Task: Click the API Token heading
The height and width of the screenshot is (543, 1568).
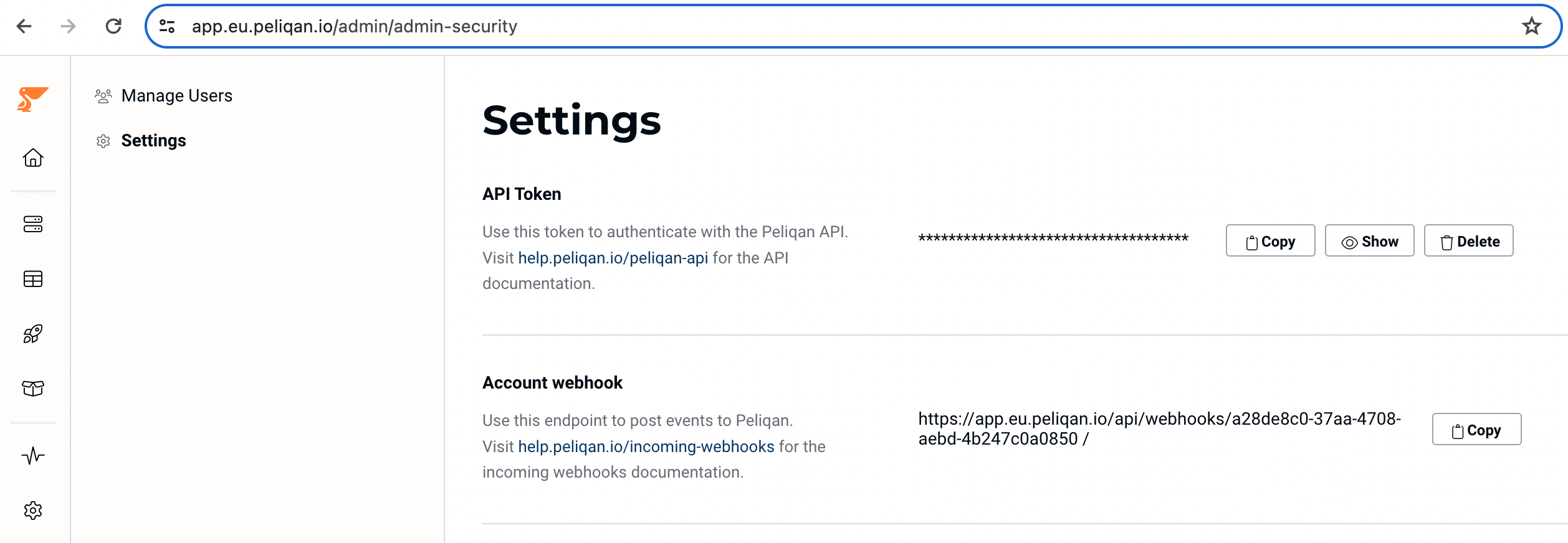Action: [522, 194]
